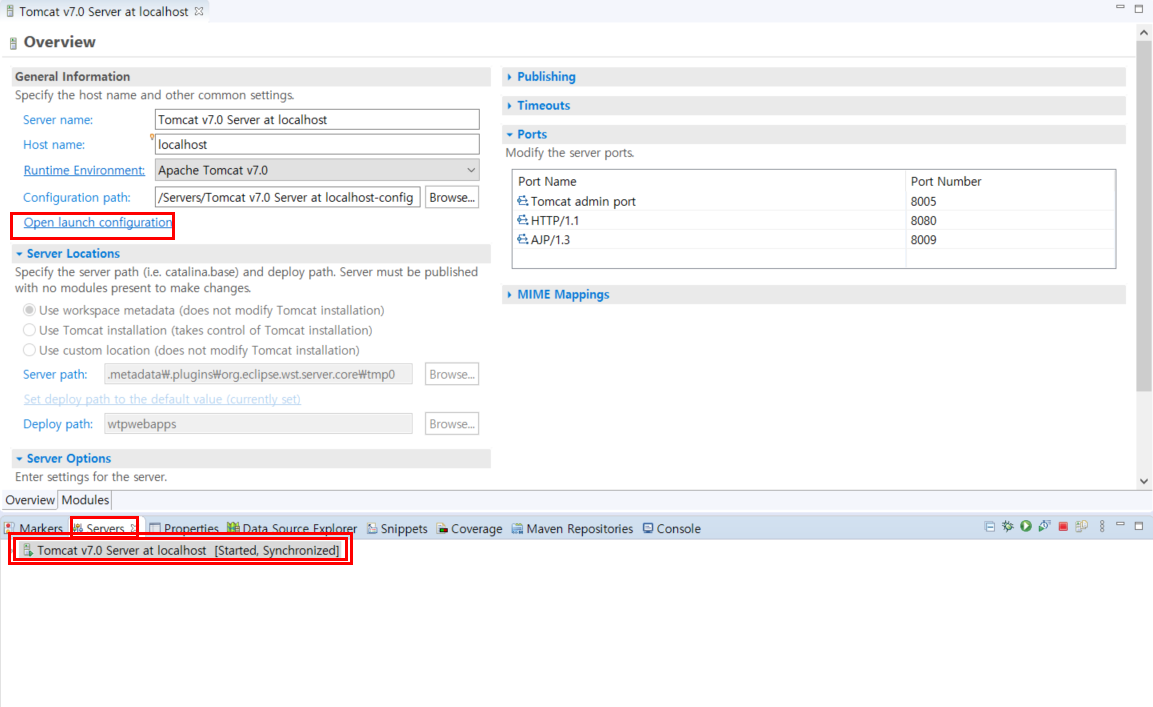This screenshot has height=707, width=1153.
Task: Click the Maven Repositories icon
Action: (x=517, y=528)
